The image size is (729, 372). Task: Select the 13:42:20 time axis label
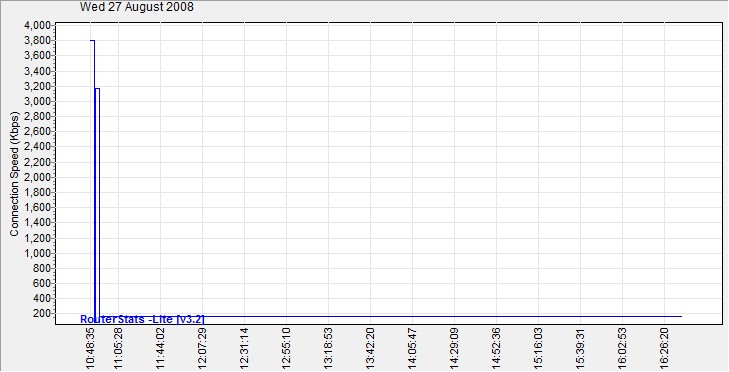pos(371,348)
